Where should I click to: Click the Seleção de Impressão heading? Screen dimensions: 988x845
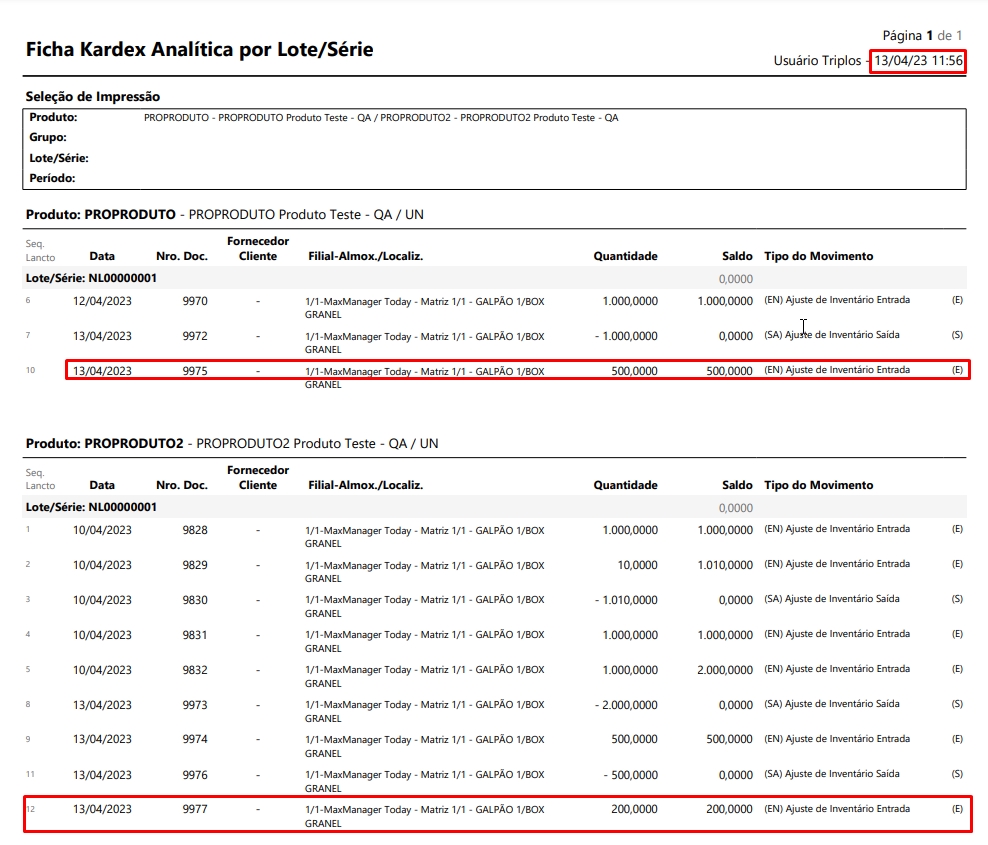click(x=93, y=96)
